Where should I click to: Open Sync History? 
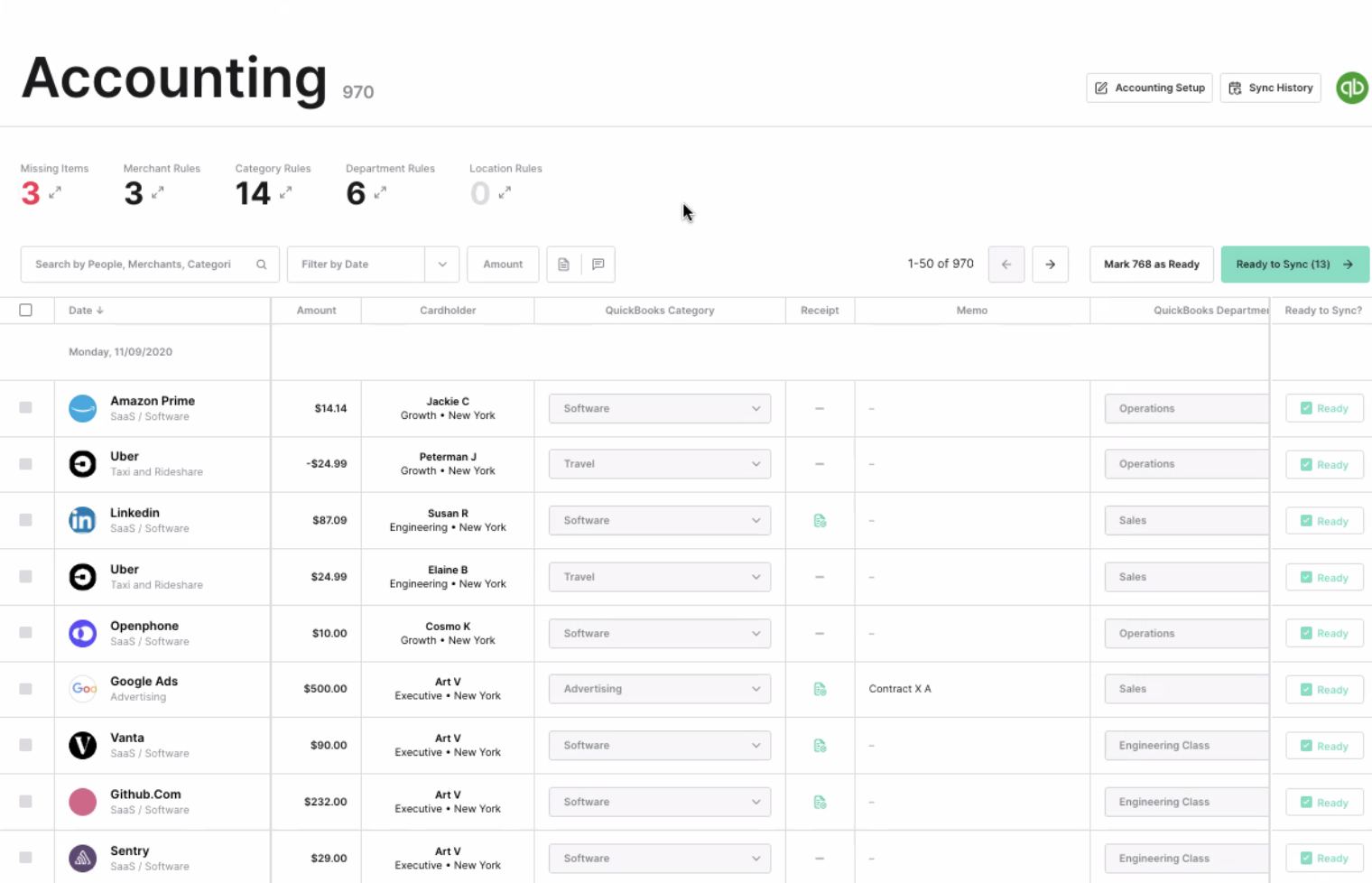point(1270,88)
